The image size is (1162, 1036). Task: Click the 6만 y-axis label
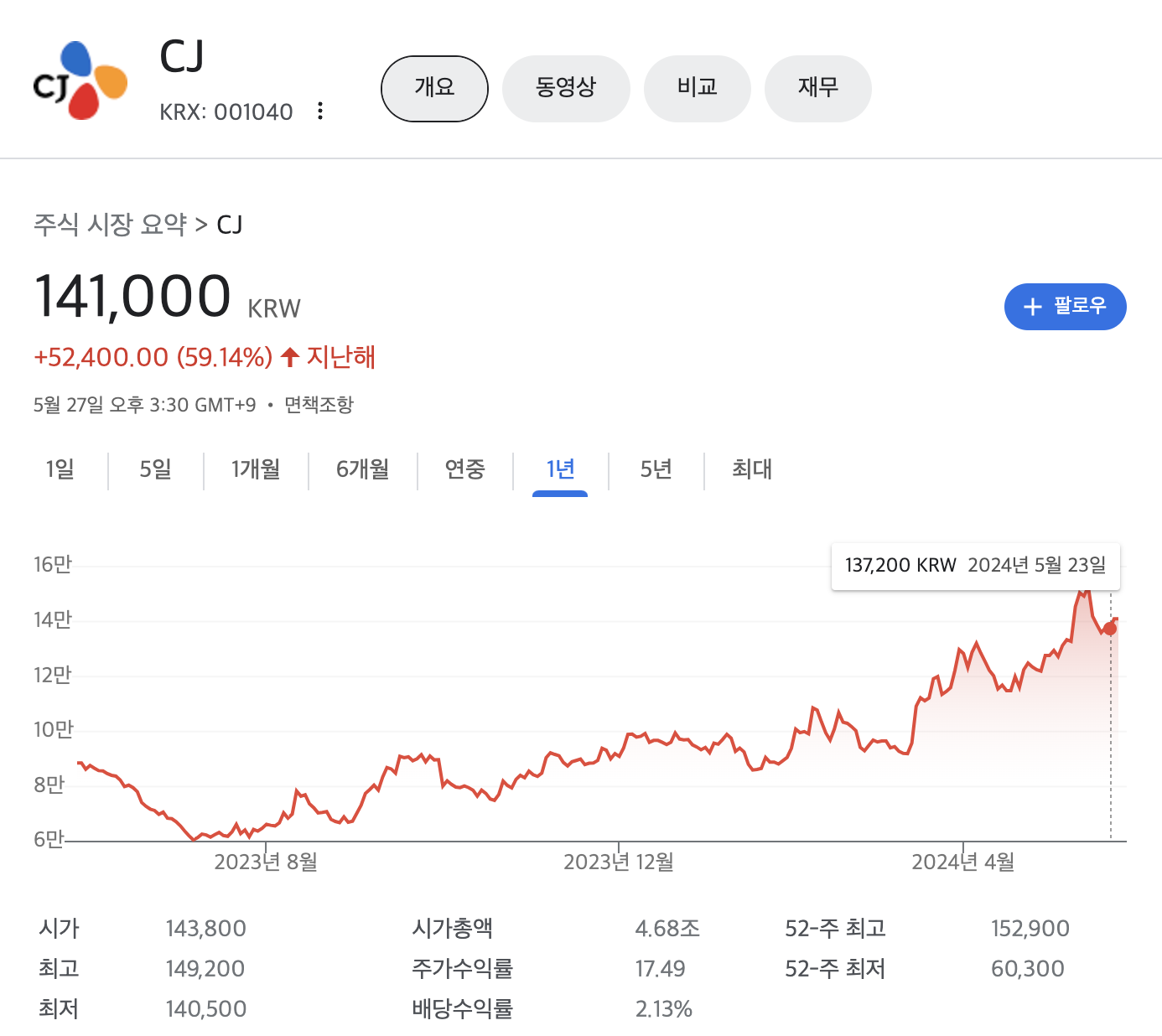(49, 840)
